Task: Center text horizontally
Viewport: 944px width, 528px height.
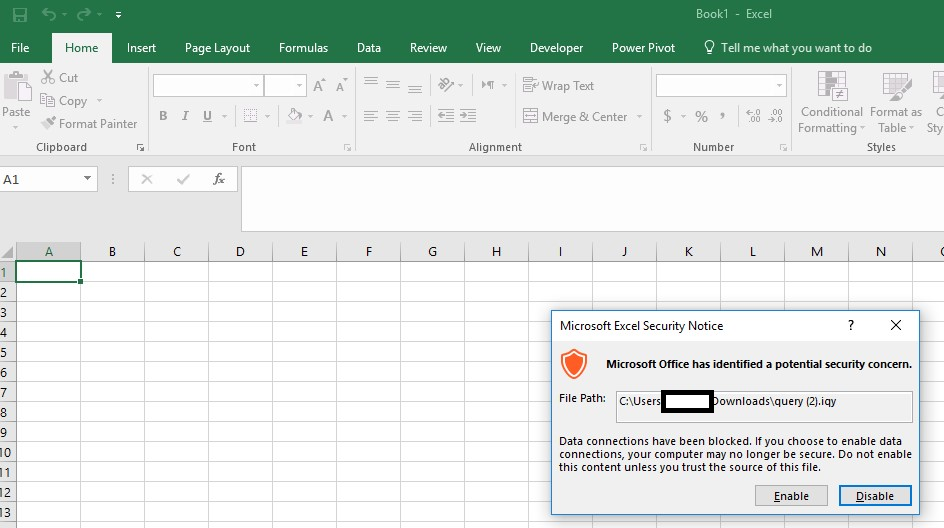Action: [x=393, y=116]
